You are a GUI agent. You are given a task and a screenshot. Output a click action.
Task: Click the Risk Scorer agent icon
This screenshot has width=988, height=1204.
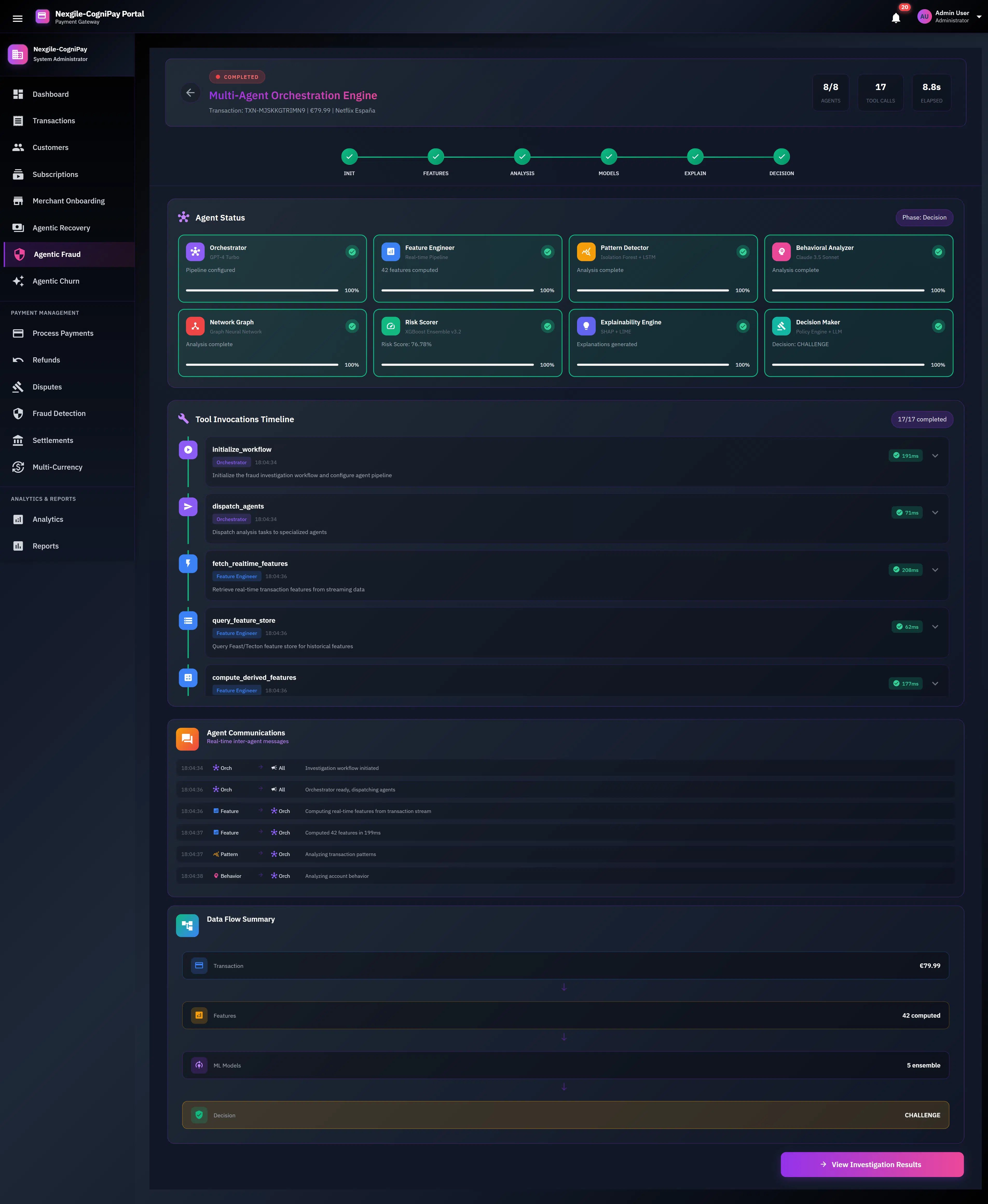tap(391, 326)
